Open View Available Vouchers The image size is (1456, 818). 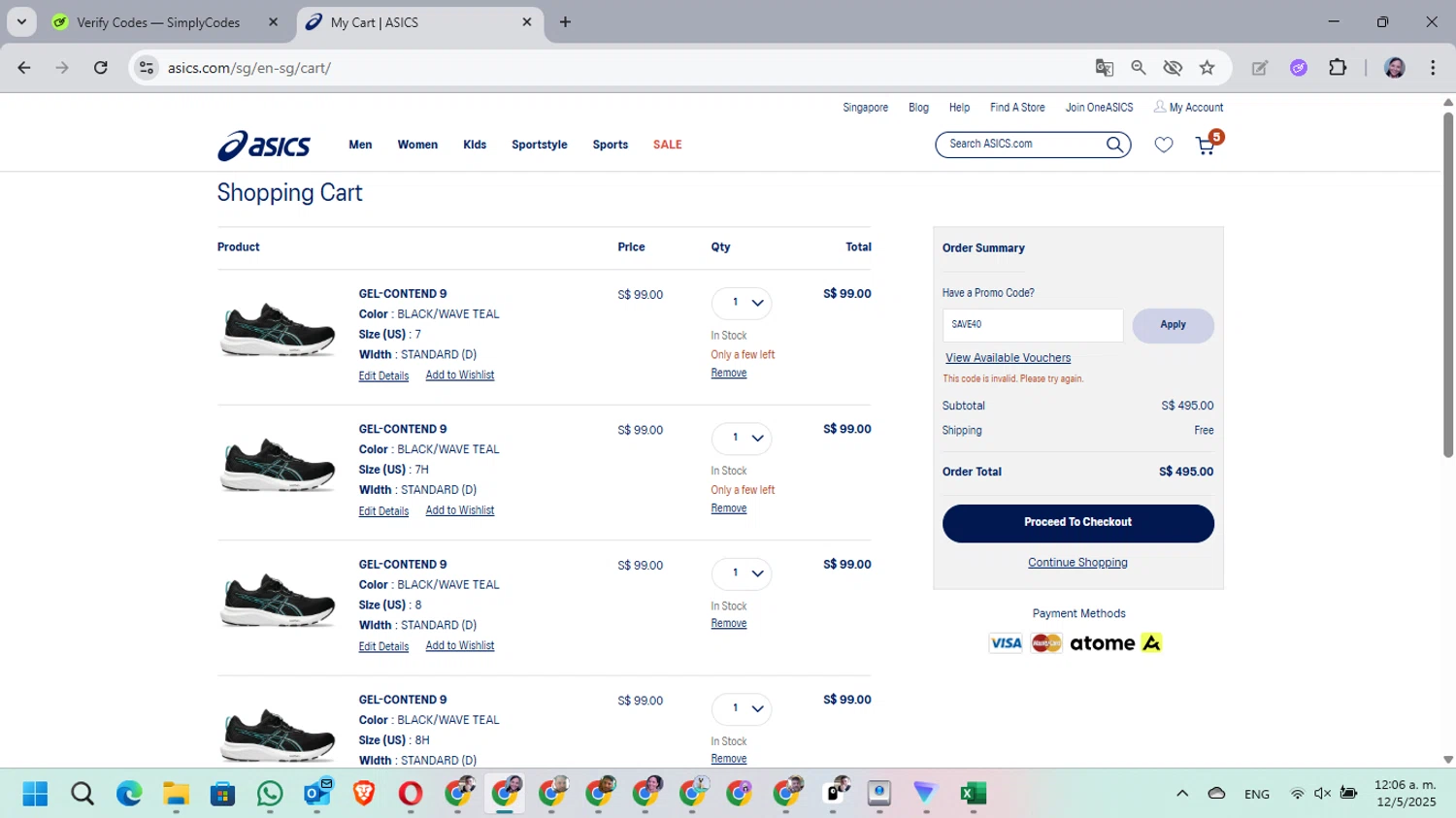(x=1008, y=358)
